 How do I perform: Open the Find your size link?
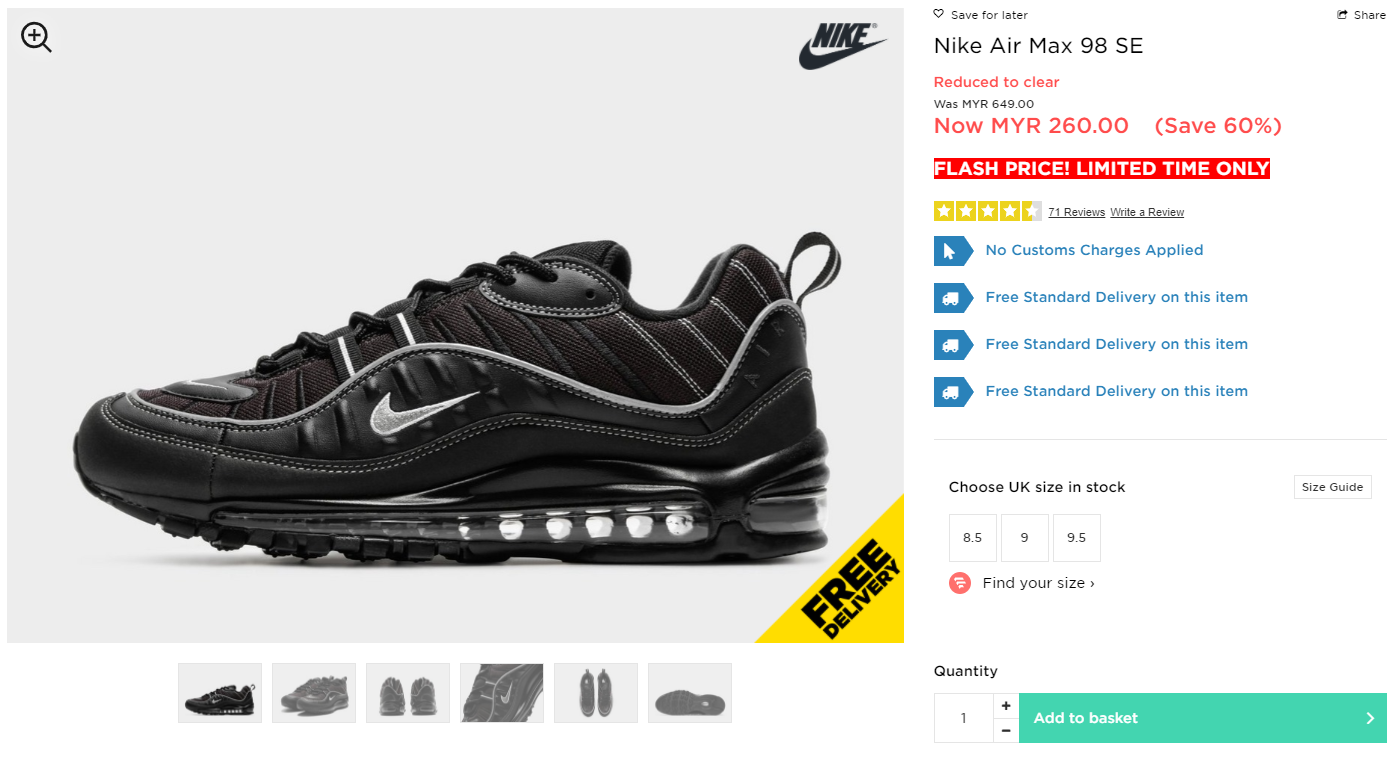tap(1038, 583)
